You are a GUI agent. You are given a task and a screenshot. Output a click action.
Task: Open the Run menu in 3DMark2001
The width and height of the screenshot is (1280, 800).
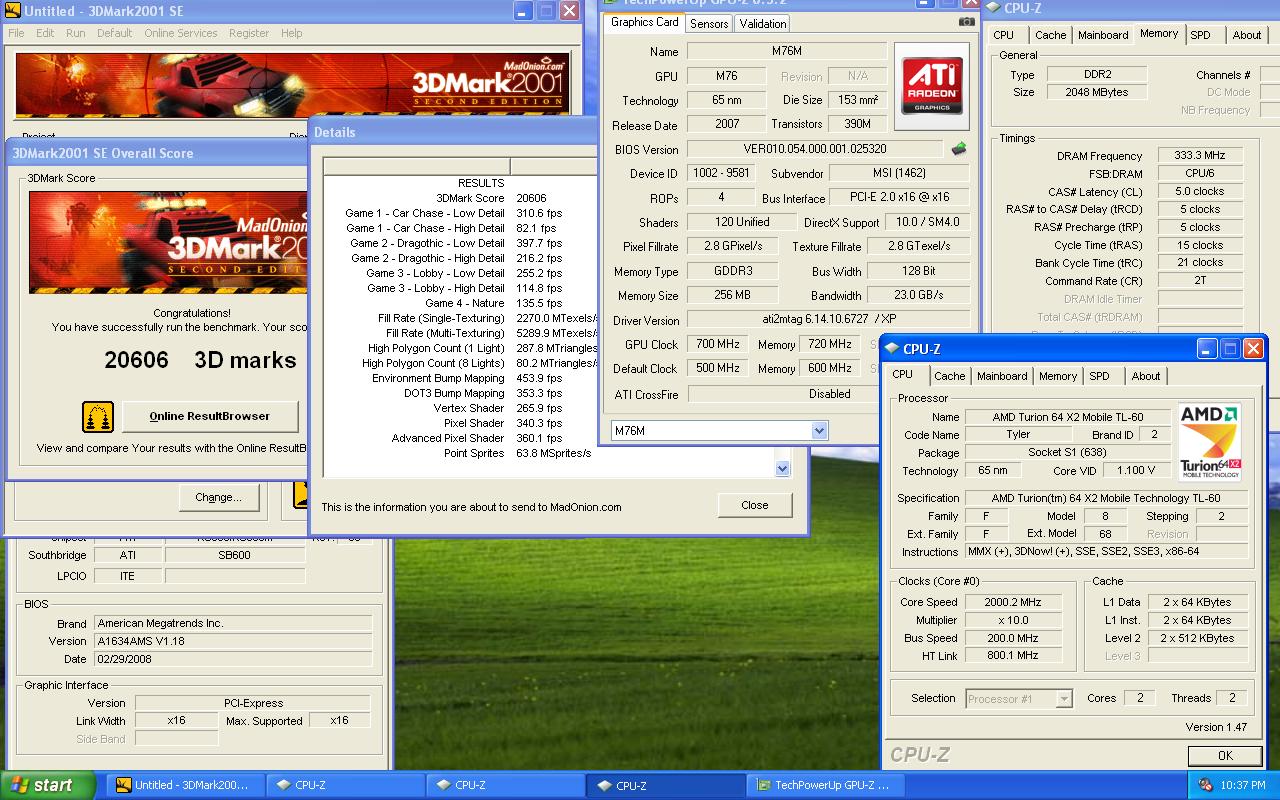[x=75, y=33]
